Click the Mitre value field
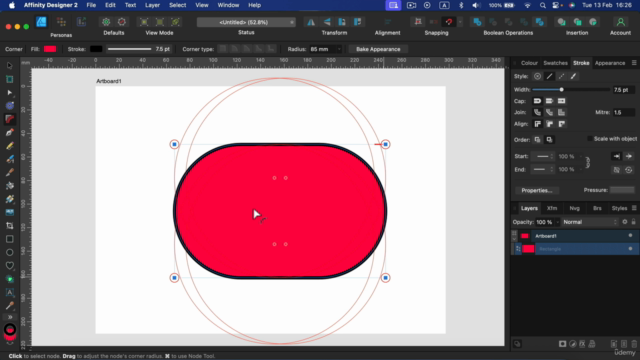The height and width of the screenshot is (360, 640). coord(624,112)
